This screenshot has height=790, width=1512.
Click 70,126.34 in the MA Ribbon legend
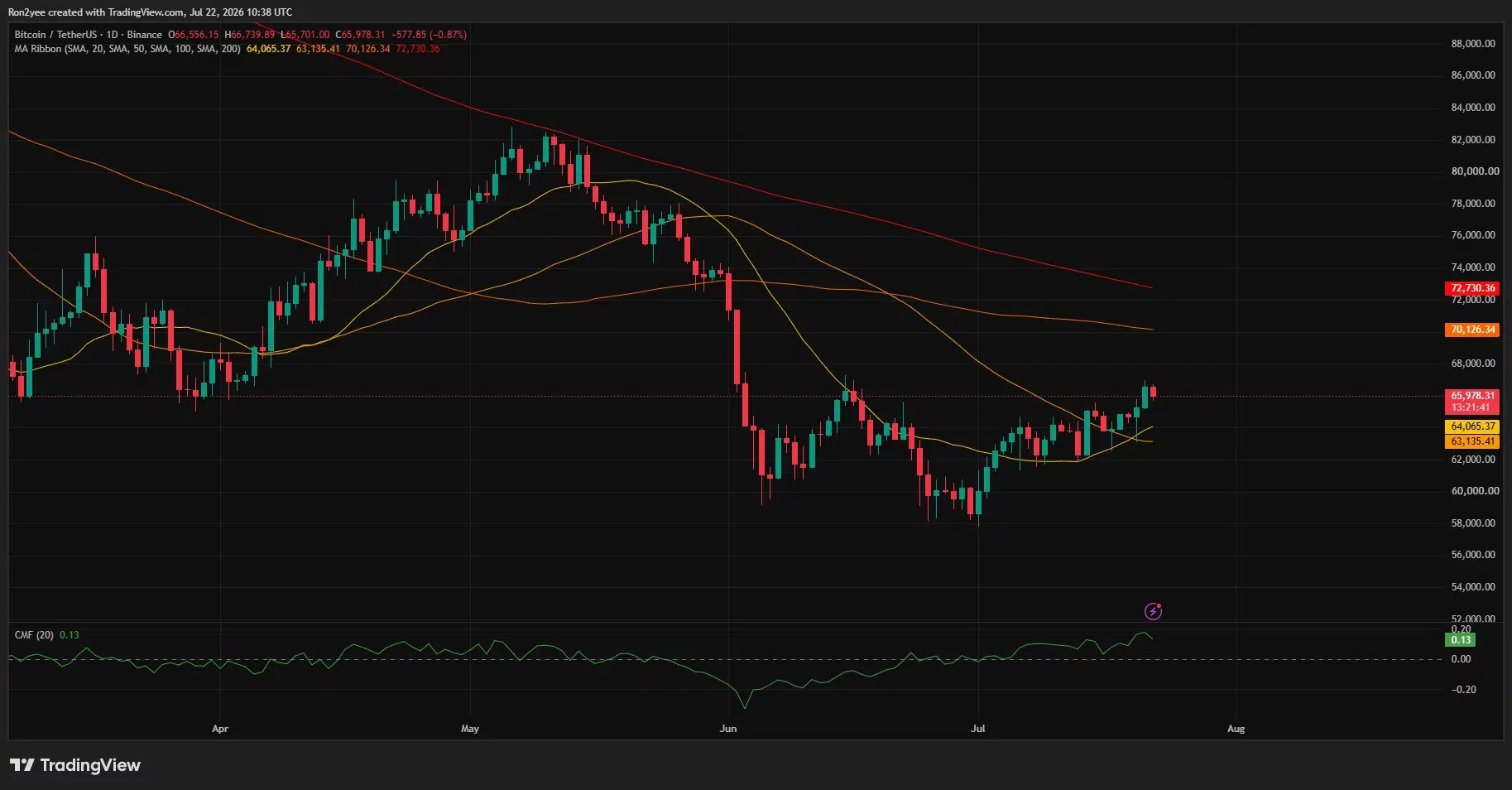point(367,49)
